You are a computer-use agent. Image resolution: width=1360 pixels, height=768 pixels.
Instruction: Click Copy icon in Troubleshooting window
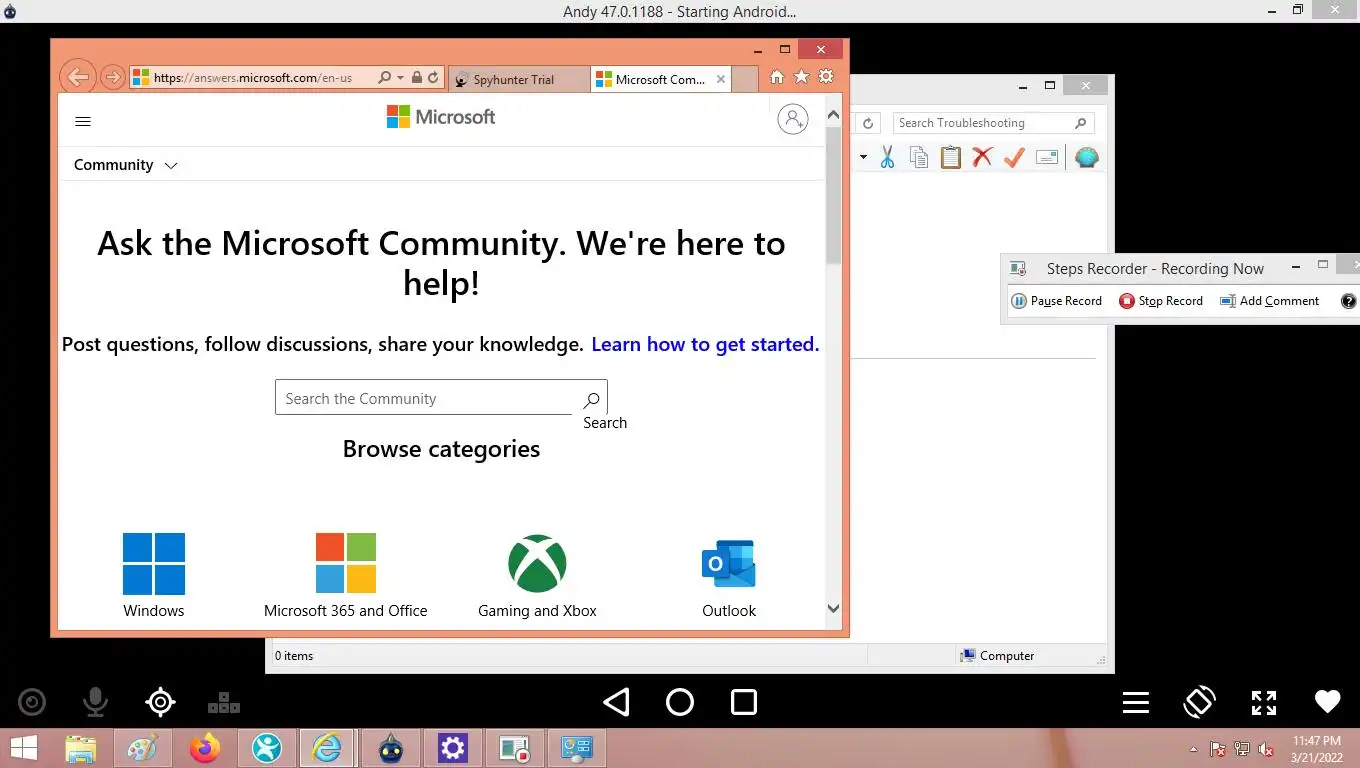click(919, 157)
